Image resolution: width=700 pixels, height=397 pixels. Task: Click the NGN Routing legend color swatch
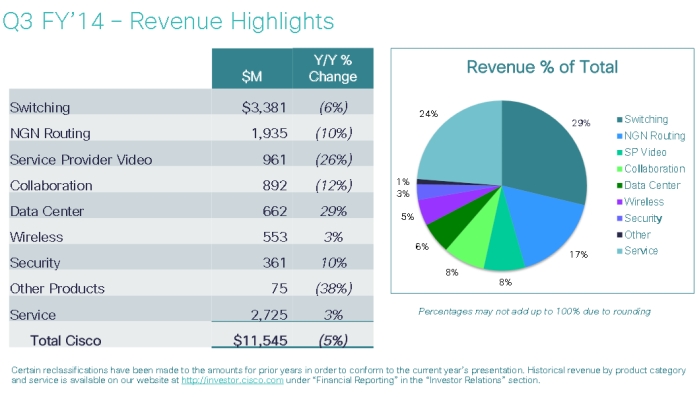click(x=620, y=136)
